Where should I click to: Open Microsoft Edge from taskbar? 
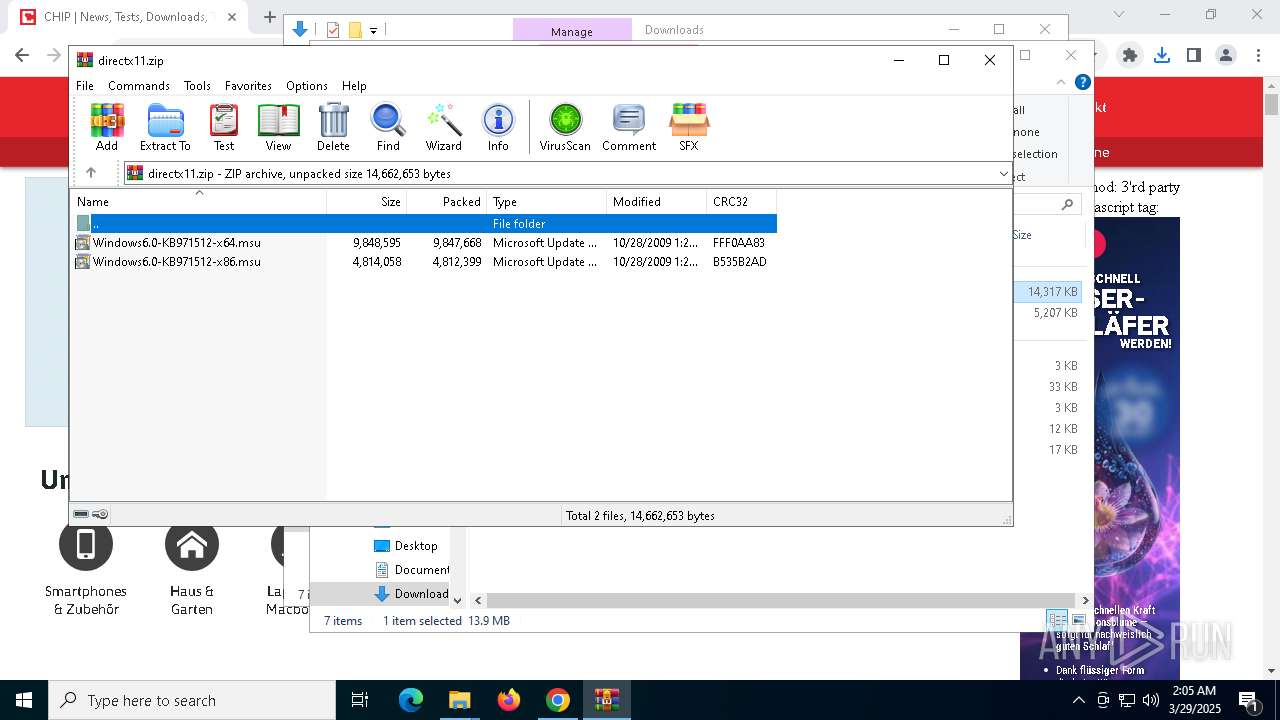pos(411,700)
